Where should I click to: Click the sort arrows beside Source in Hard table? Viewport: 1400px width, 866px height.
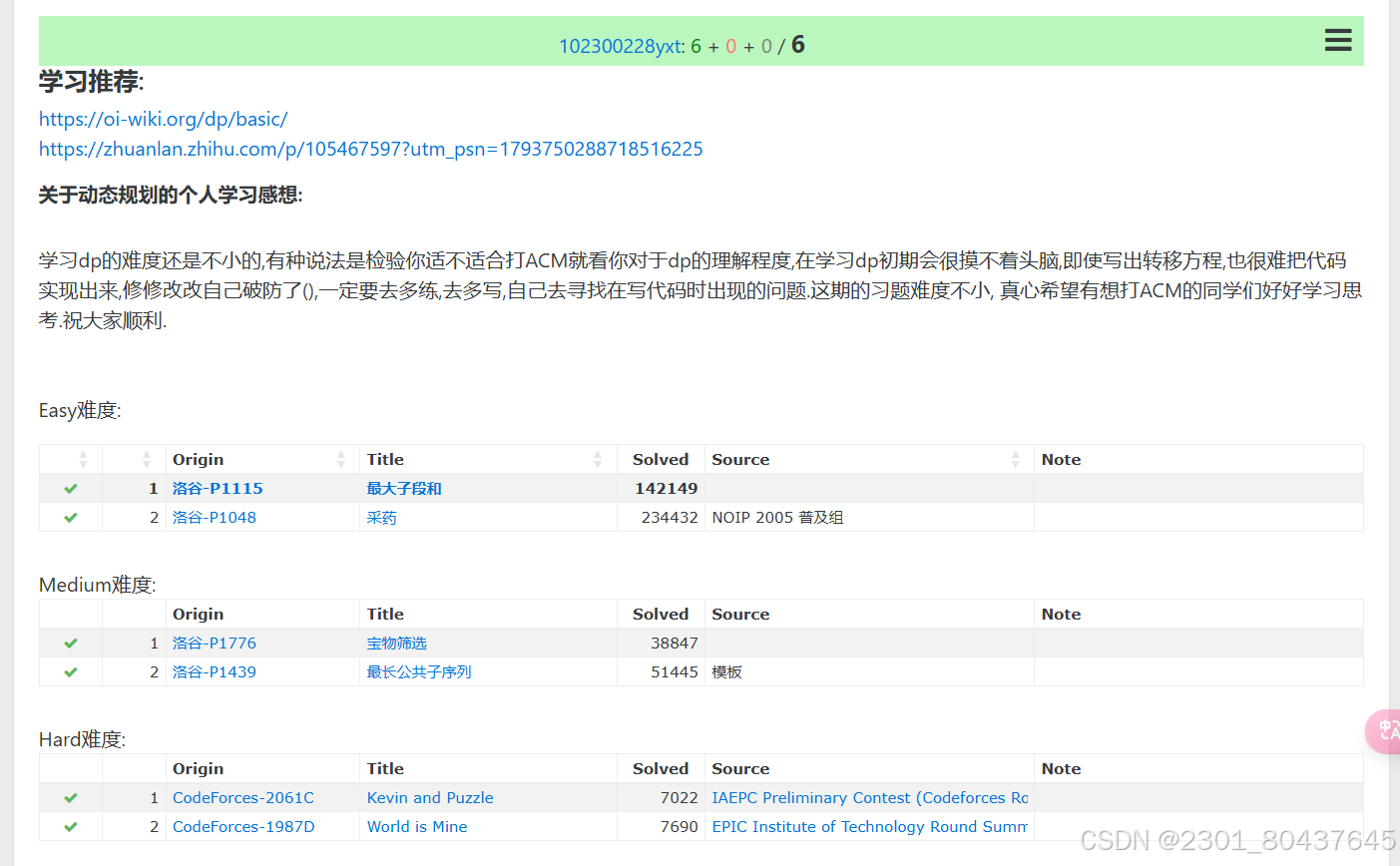[1017, 768]
